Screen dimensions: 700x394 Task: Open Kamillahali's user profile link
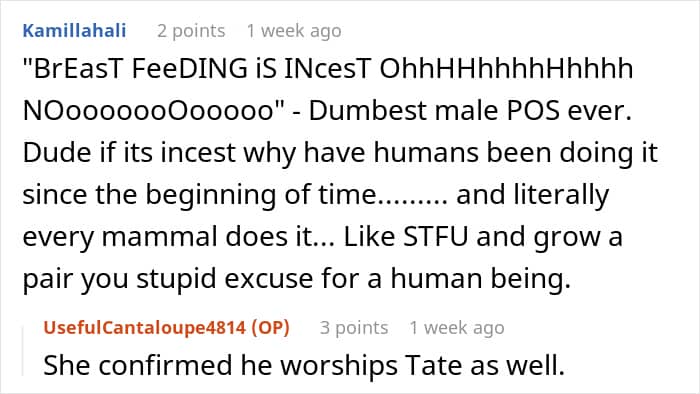(74, 31)
